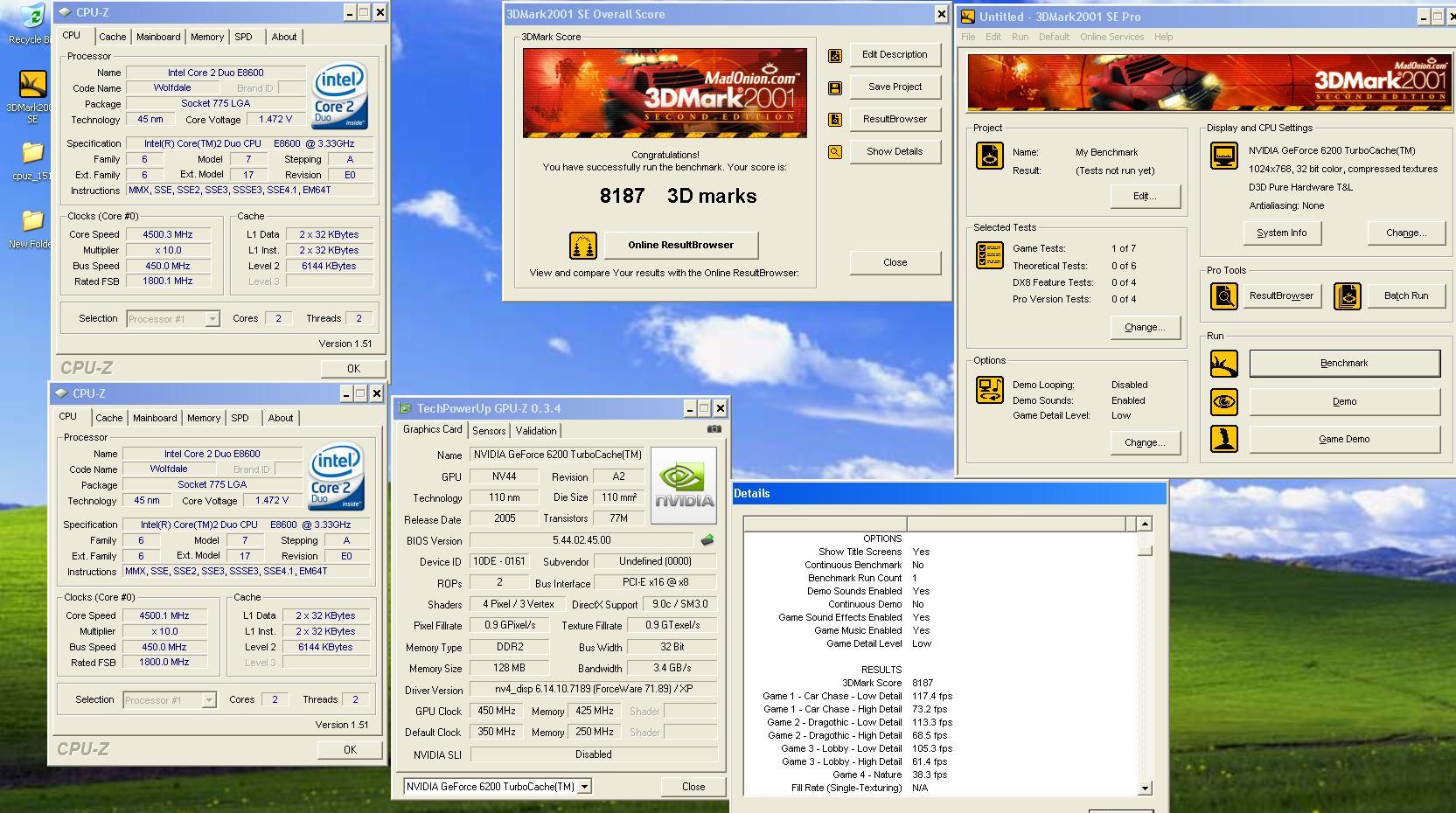Open the Processor #1 dropdown in bottom CPU-Z
Viewport: 1456px width, 813px height.
point(208,700)
